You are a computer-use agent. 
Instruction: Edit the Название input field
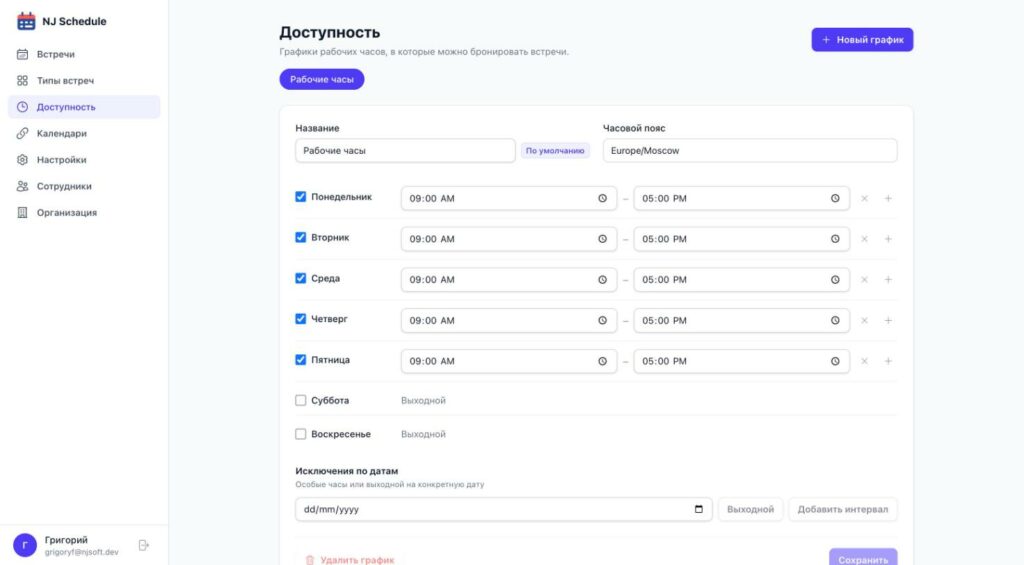tap(405, 150)
